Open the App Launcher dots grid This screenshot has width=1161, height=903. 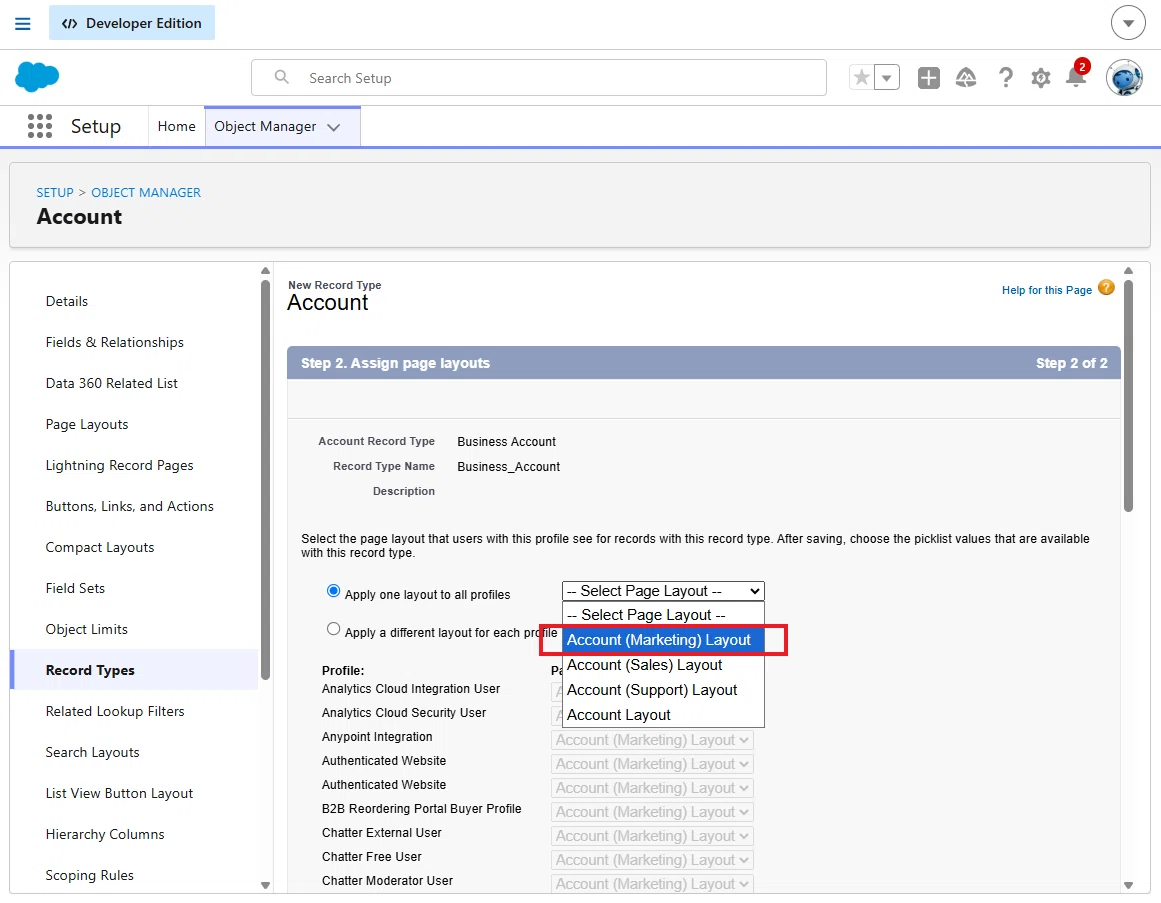[x=40, y=126]
